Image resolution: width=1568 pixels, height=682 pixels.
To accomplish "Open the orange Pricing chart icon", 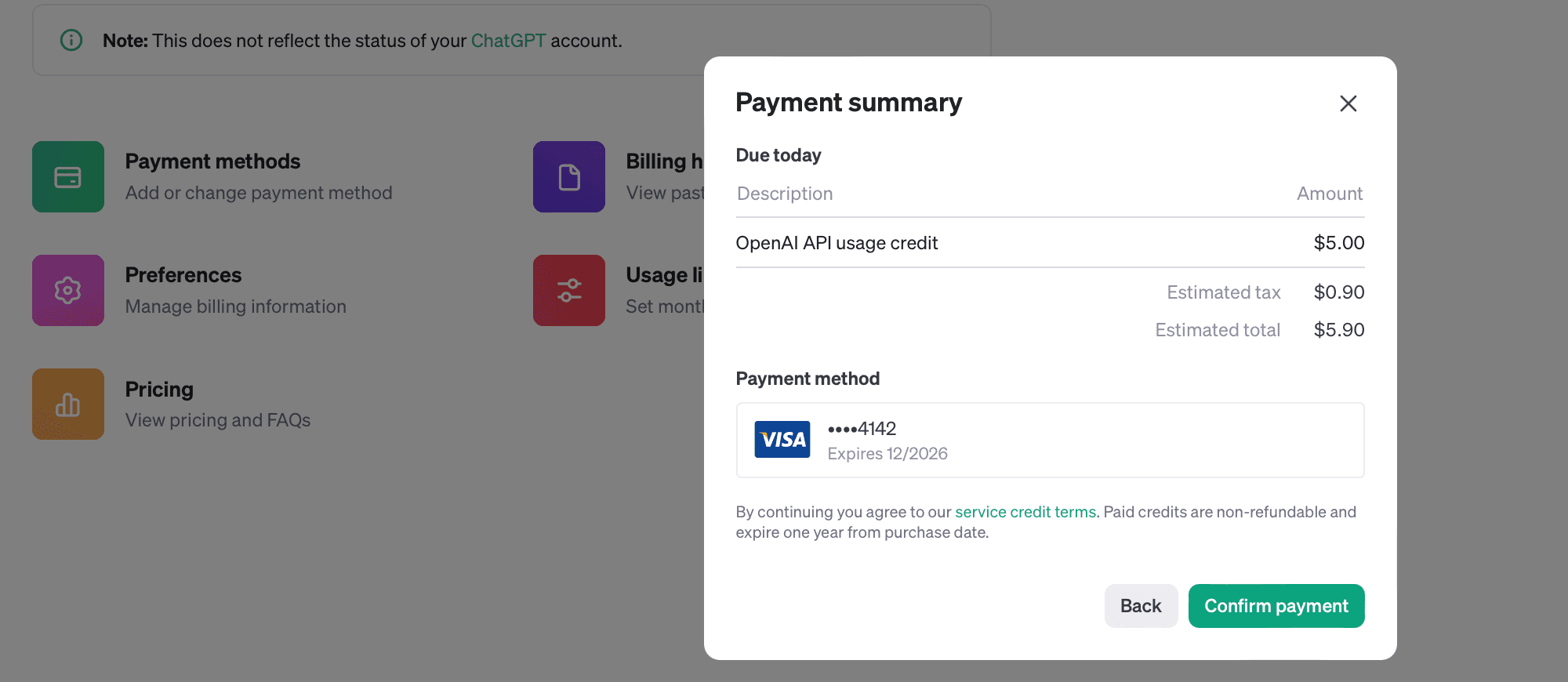I will click(68, 404).
